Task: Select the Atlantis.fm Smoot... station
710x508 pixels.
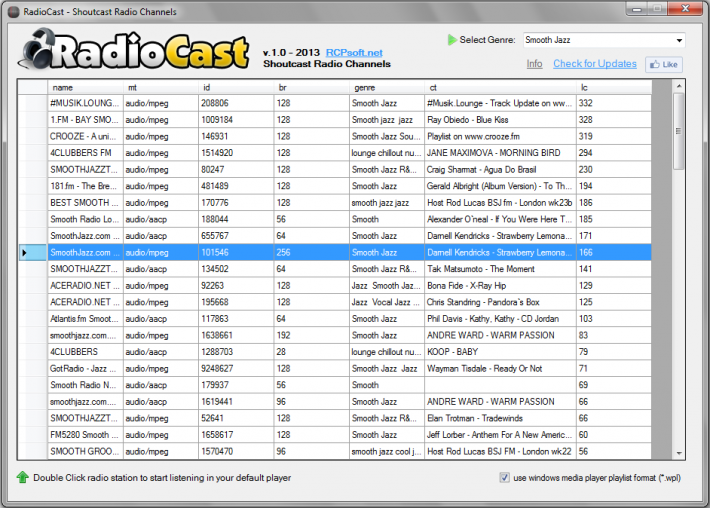Action: [85, 319]
